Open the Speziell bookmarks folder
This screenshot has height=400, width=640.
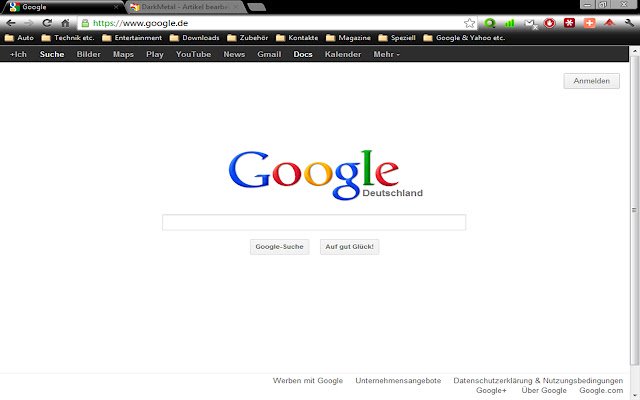tap(397, 38)
